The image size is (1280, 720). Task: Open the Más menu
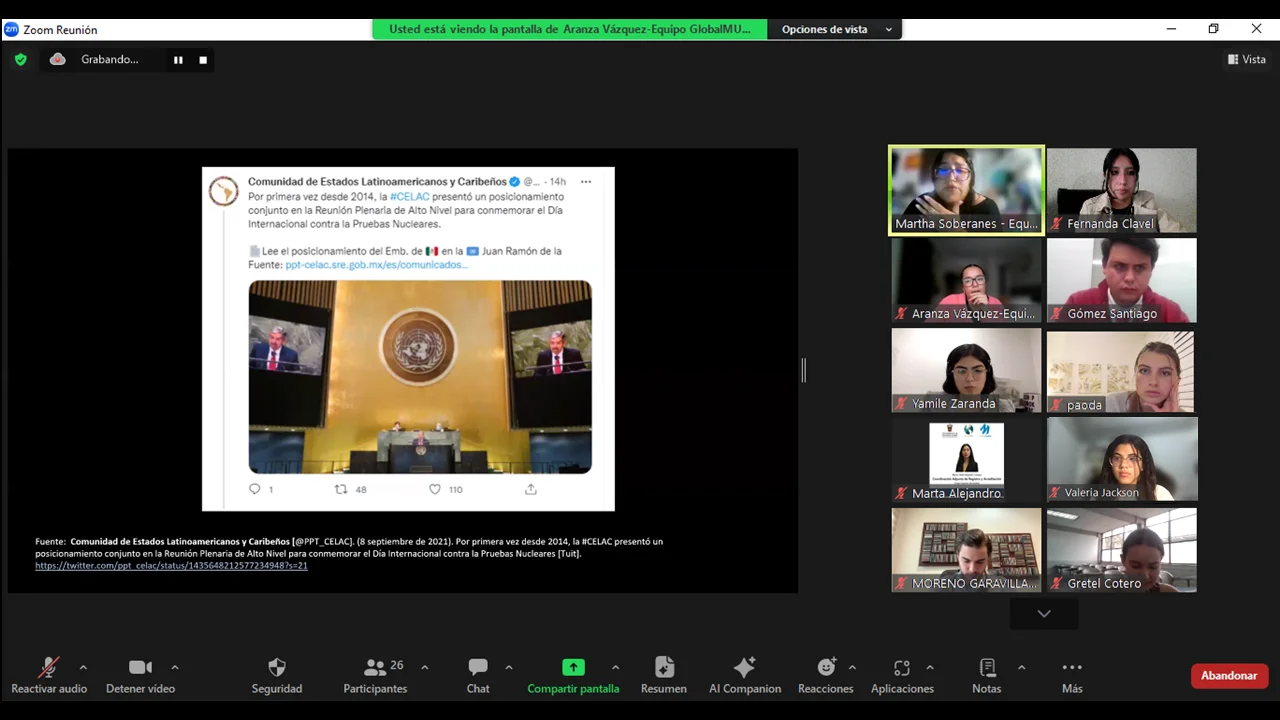pyautogui.click(x=1072, y=668)
